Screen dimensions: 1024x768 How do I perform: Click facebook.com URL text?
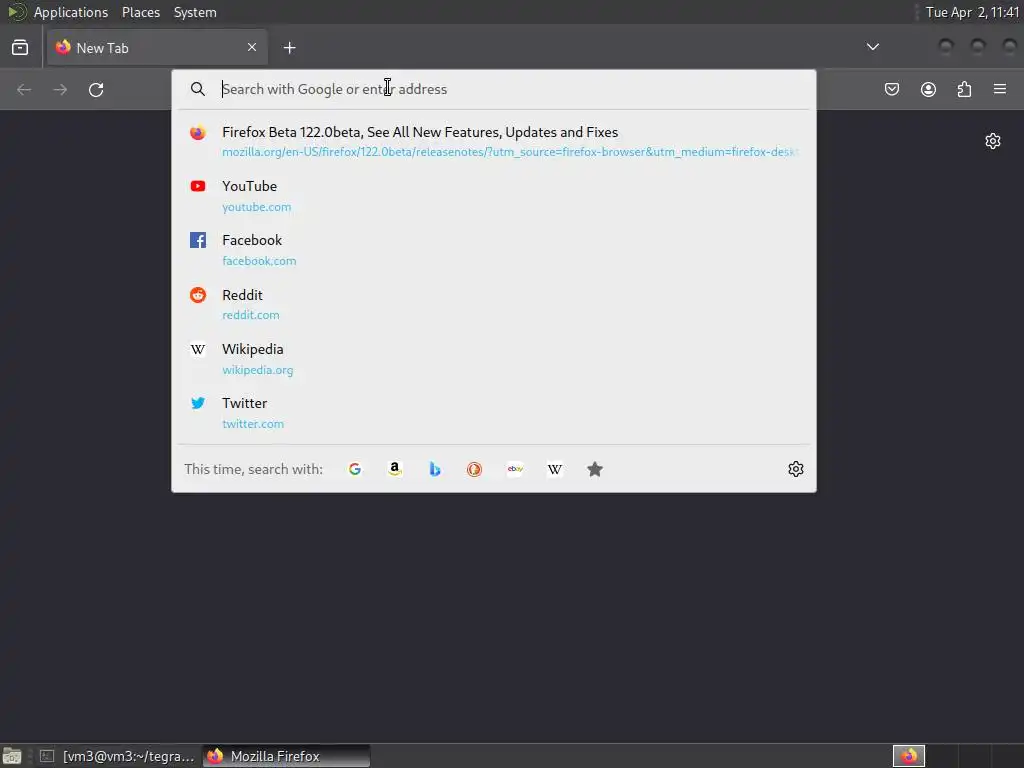(x=259, y=261)
